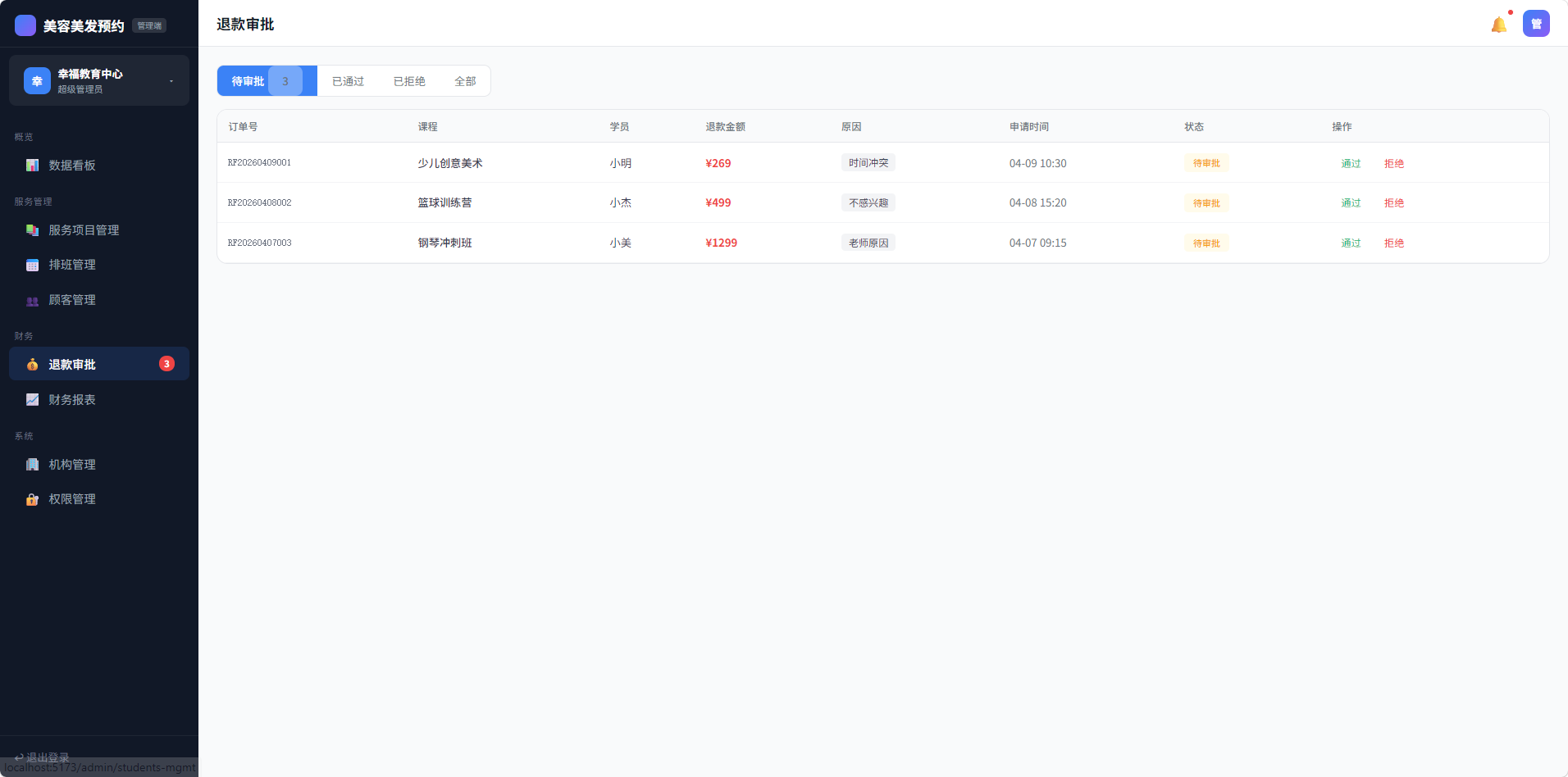The width and height of the screenshot is (1568, 777).
Task: Switch to the 已拒绝 tab
Action: [409, 81]
